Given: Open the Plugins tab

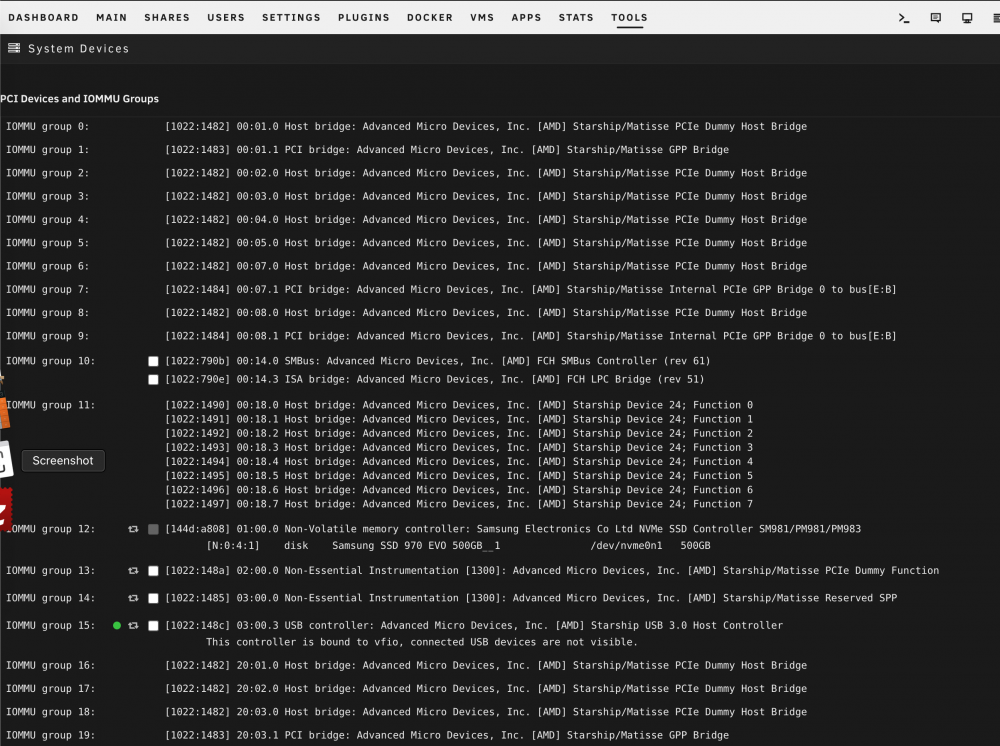Looking at the screenshot, I should [x=364, y=18].
